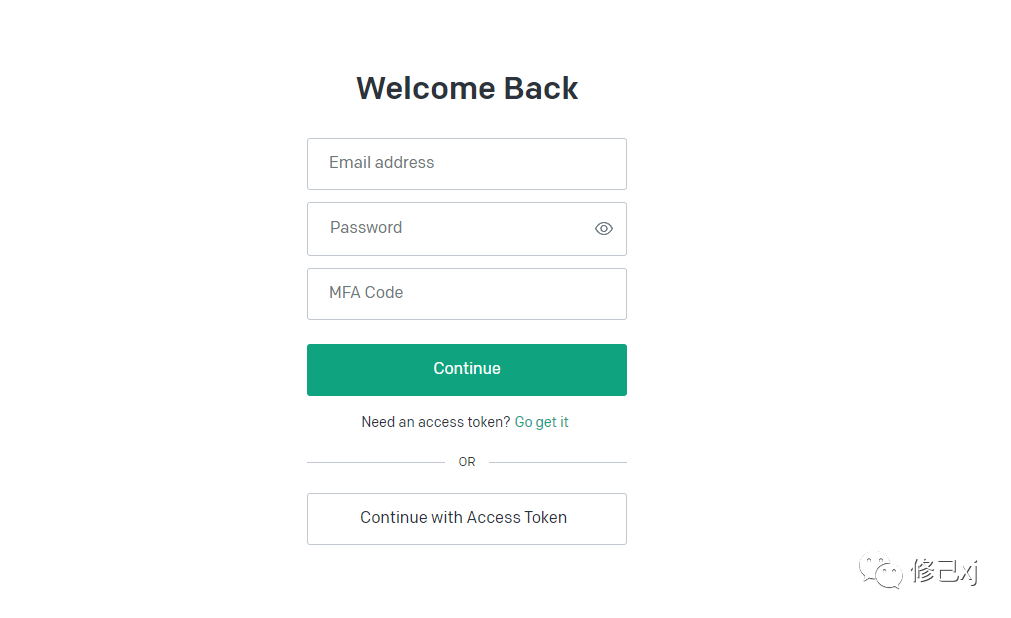Click the divider line left of OR
This screenshot has width=1011, height=618.
[376, 463]
